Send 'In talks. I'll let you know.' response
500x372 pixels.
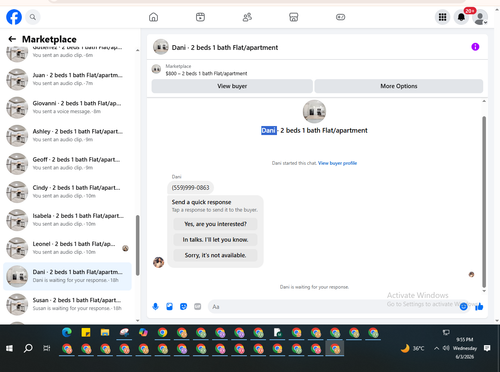[x=215, y=240]
